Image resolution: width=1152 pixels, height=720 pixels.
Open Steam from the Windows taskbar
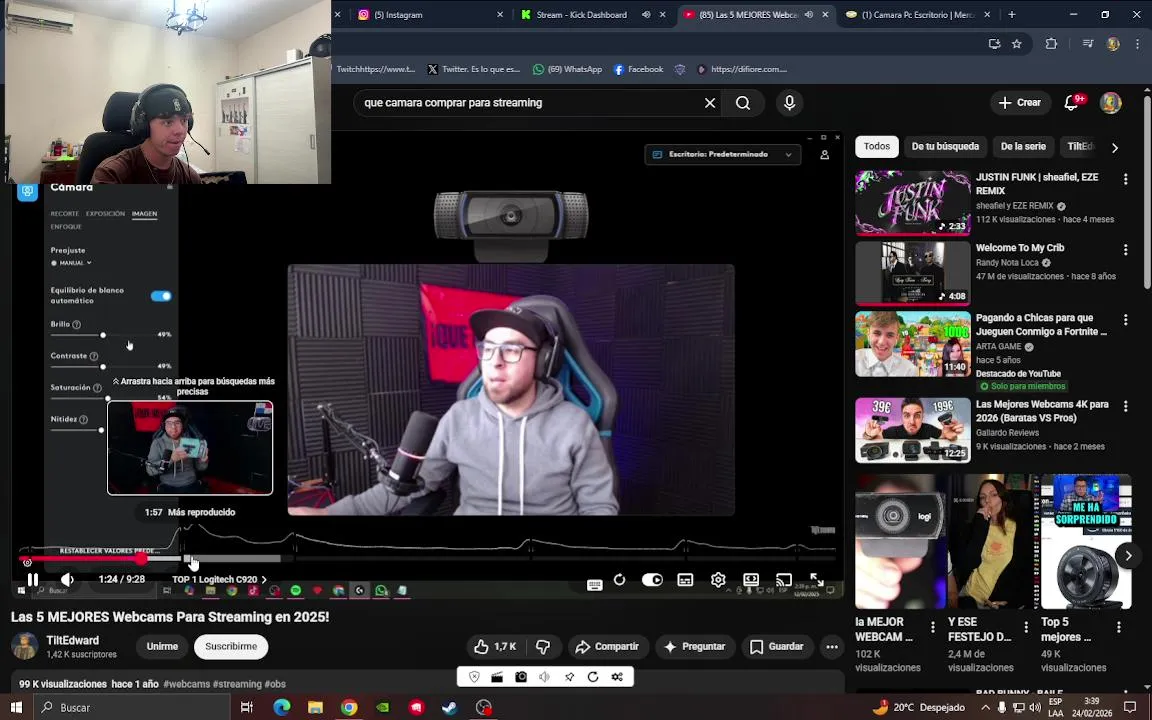[x=450, y=707]
